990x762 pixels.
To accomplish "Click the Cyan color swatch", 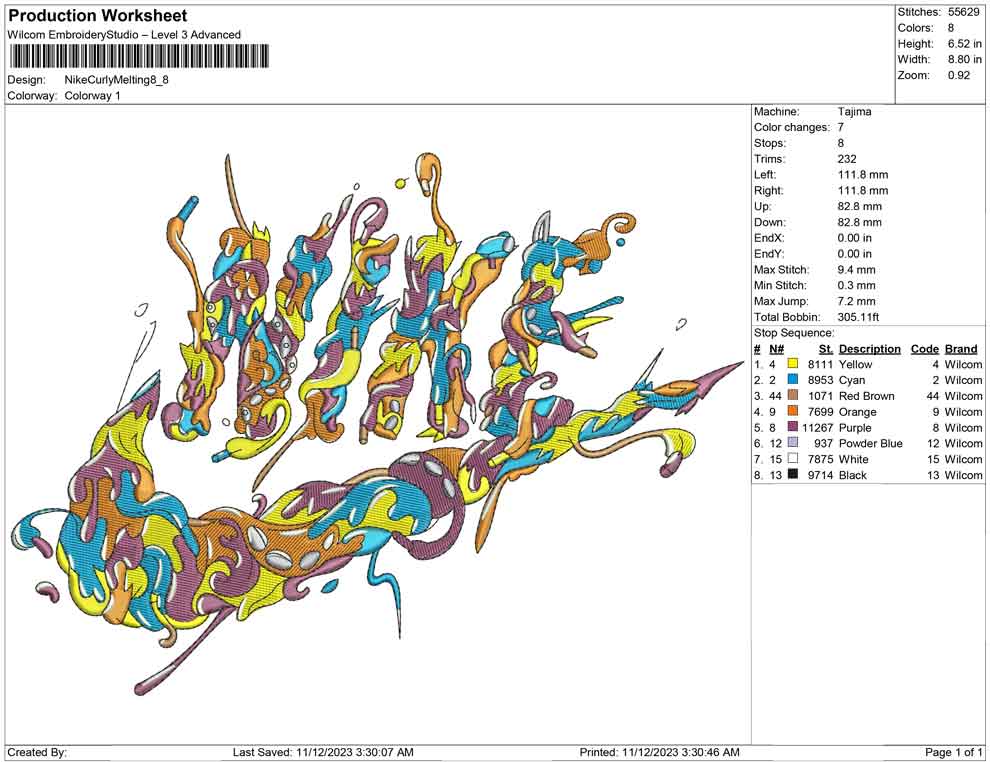I will 793,380.
